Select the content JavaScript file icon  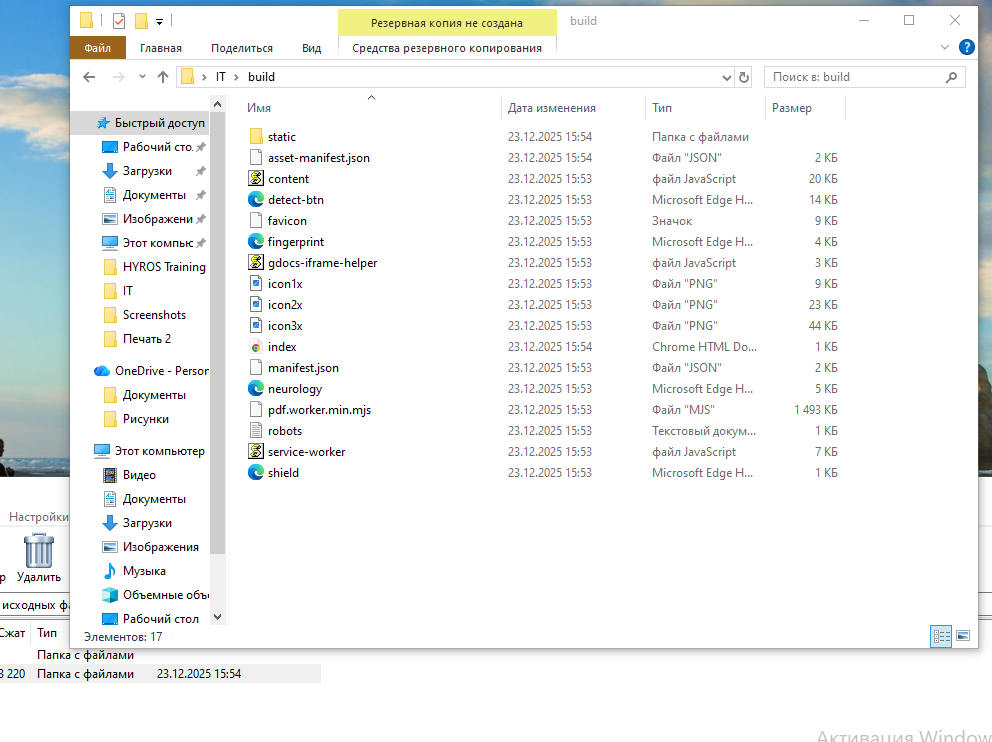pos(256,178)
